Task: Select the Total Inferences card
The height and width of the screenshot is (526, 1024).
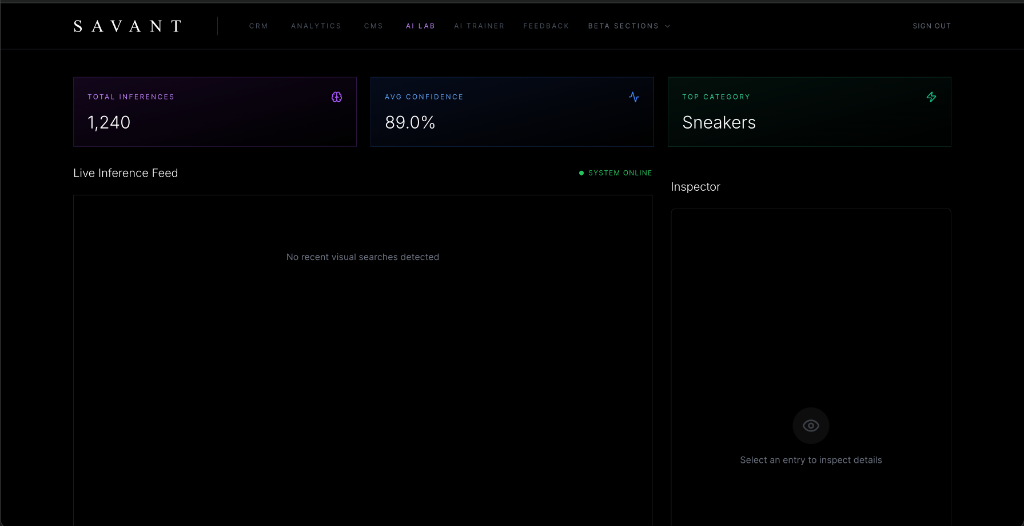Action: (215, 112)
